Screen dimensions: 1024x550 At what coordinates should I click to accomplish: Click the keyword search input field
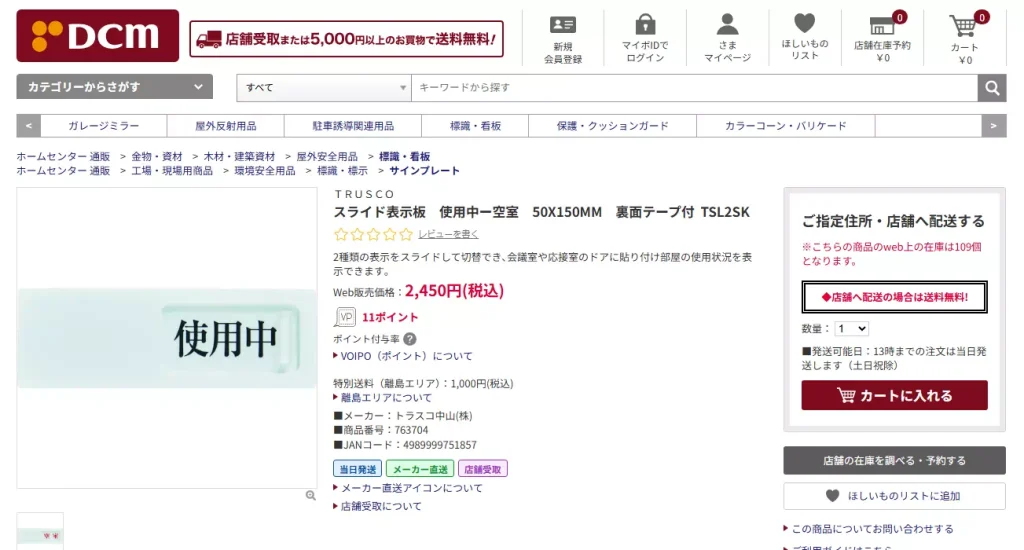694,88
